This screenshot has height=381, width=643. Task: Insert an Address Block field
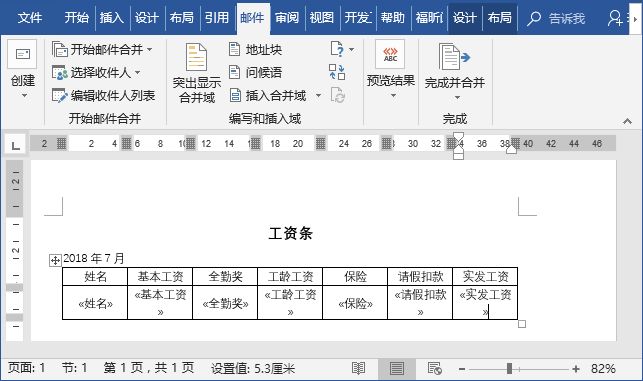255,50
